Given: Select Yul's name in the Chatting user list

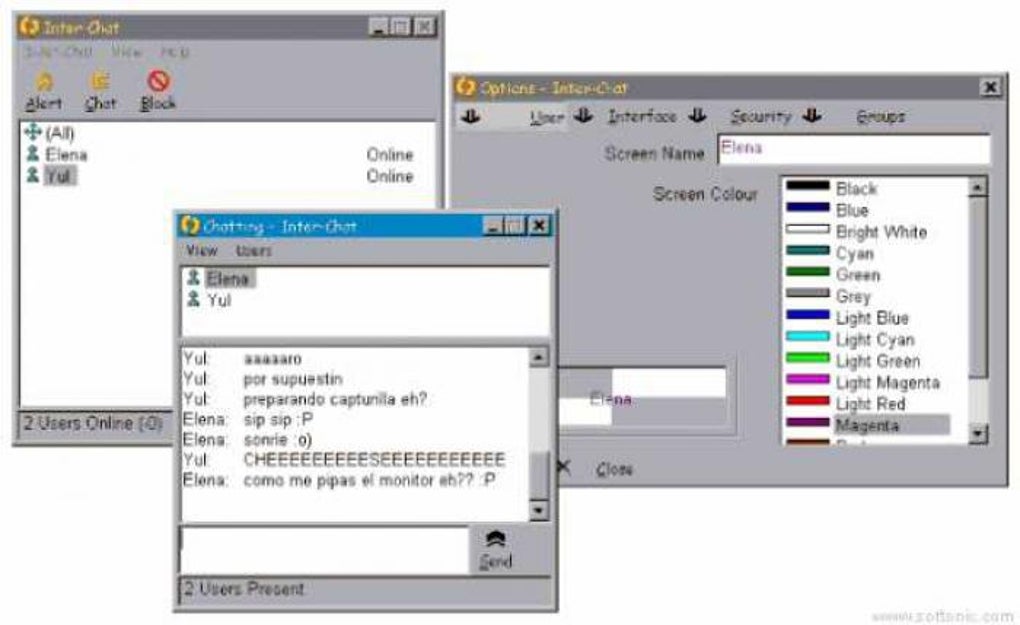Looking at the screenshot, I should click(x=219, y=300).
